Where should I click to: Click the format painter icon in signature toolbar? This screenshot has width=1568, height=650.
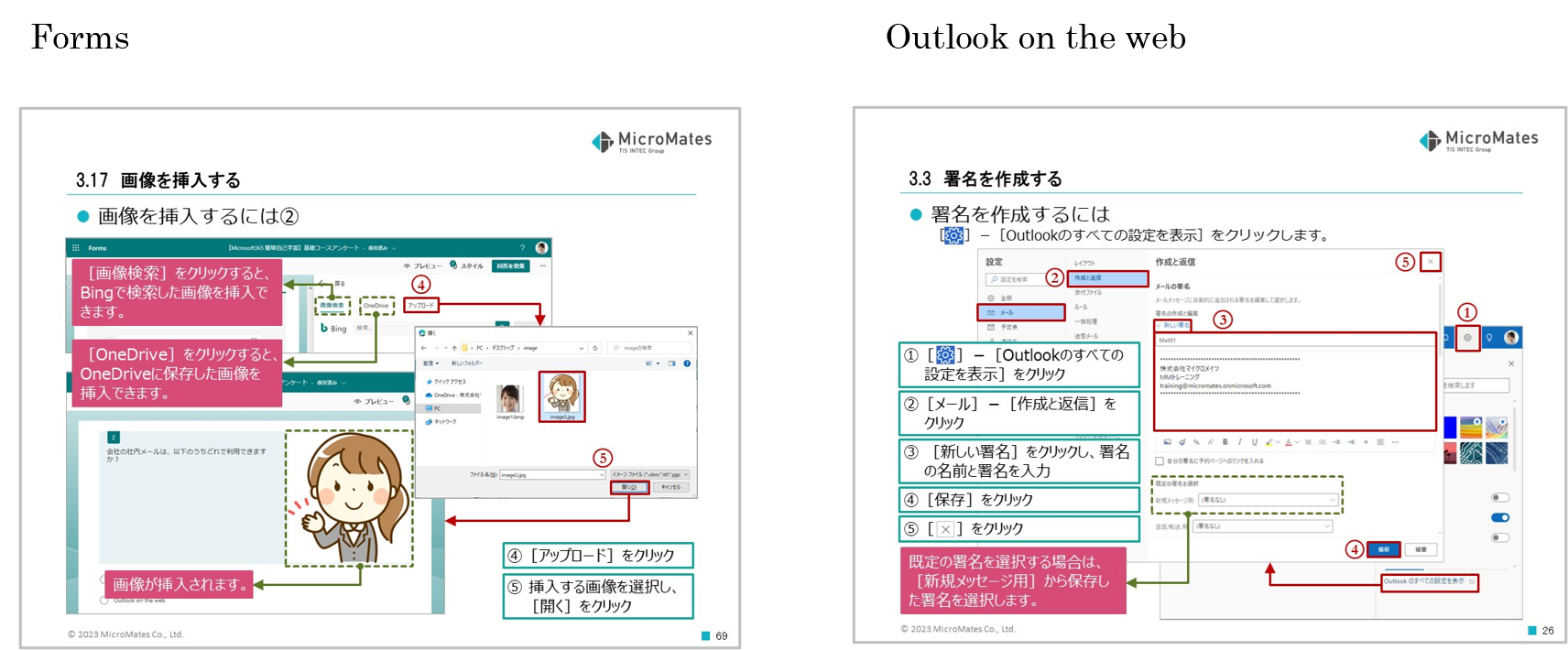[1181, 442]
